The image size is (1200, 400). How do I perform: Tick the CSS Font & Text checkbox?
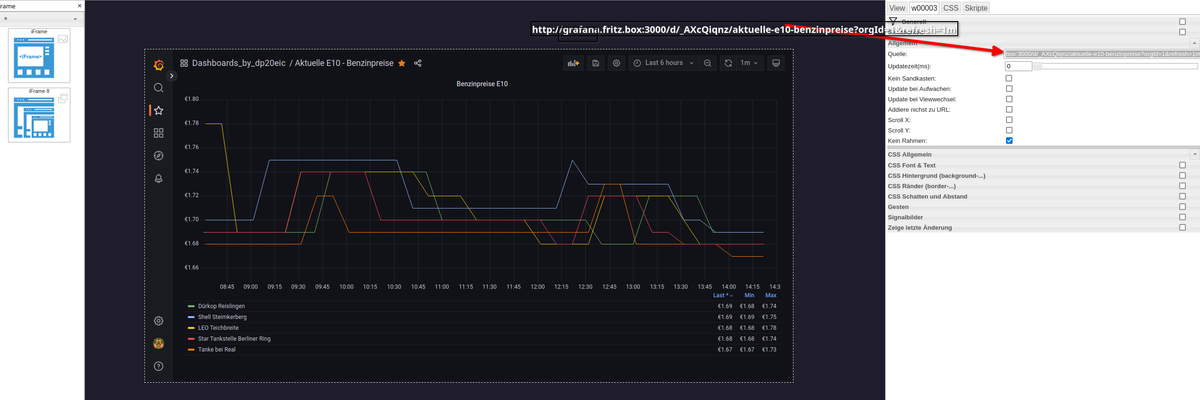pyautogui.click(x=1182, y=165)
